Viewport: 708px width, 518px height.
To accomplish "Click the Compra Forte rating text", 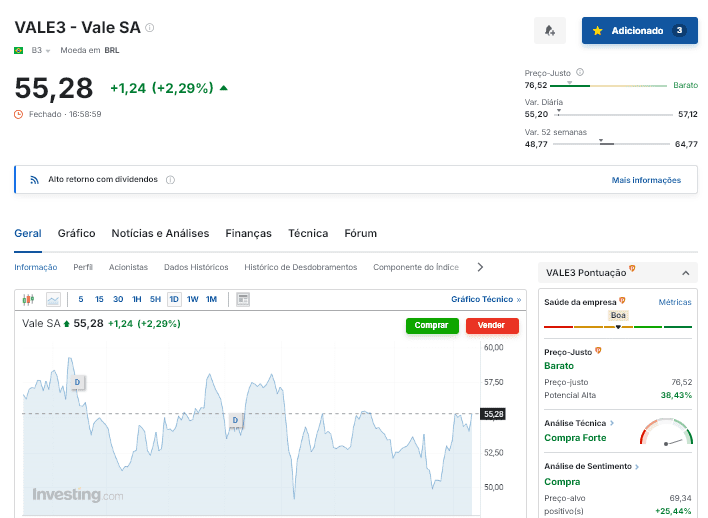I will (575, 438).
